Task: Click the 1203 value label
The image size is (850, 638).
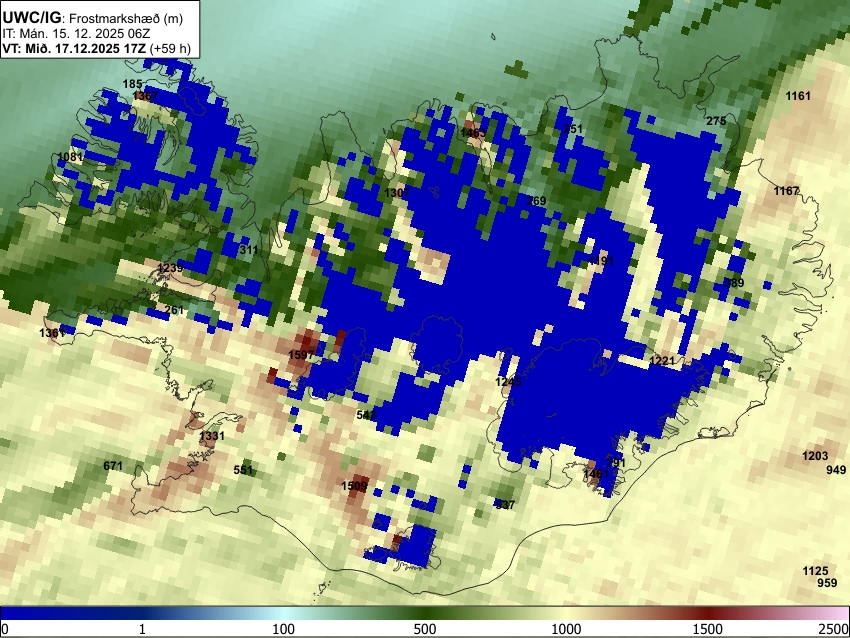Action: pyautogui.click(x=815, y=456)
